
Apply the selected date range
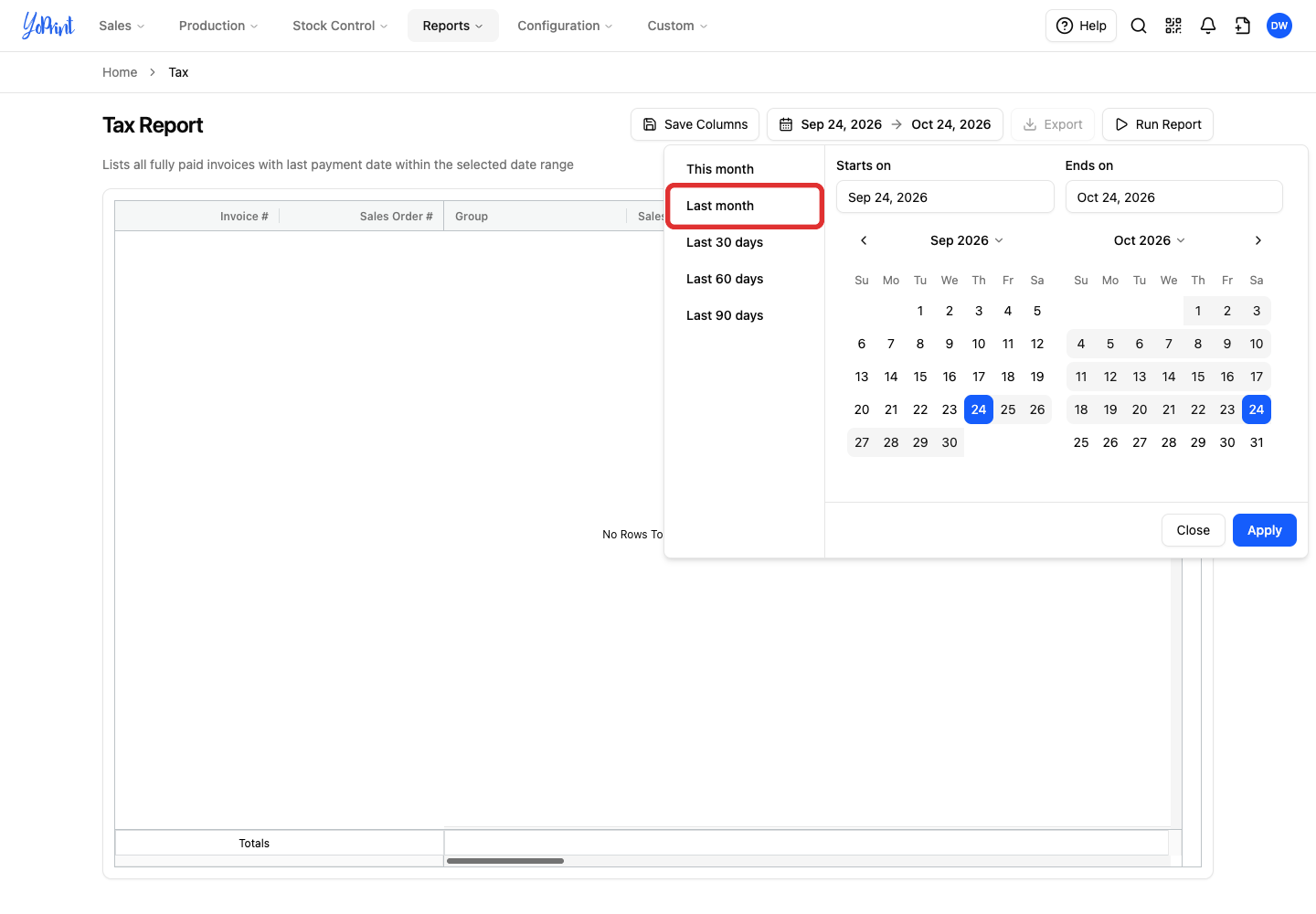pos(1265,530)
